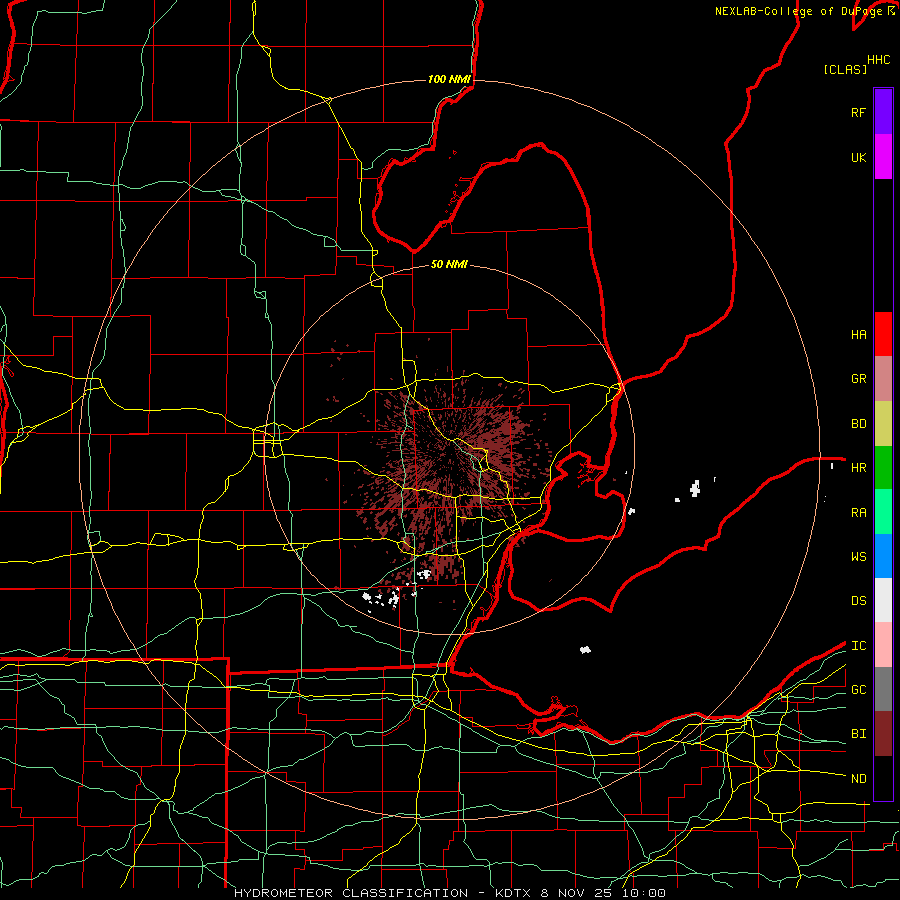The height and width of the screenshot is (900, 900).
Task: Click the HR legend label
Action: click(858, 468)
